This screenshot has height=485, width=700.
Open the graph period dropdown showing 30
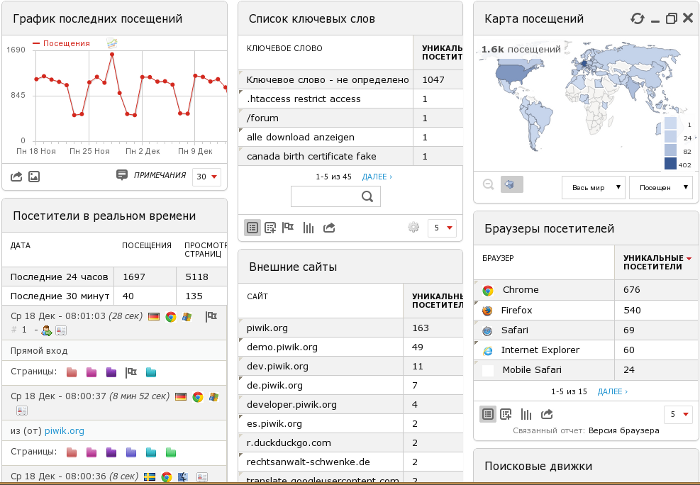206,177
